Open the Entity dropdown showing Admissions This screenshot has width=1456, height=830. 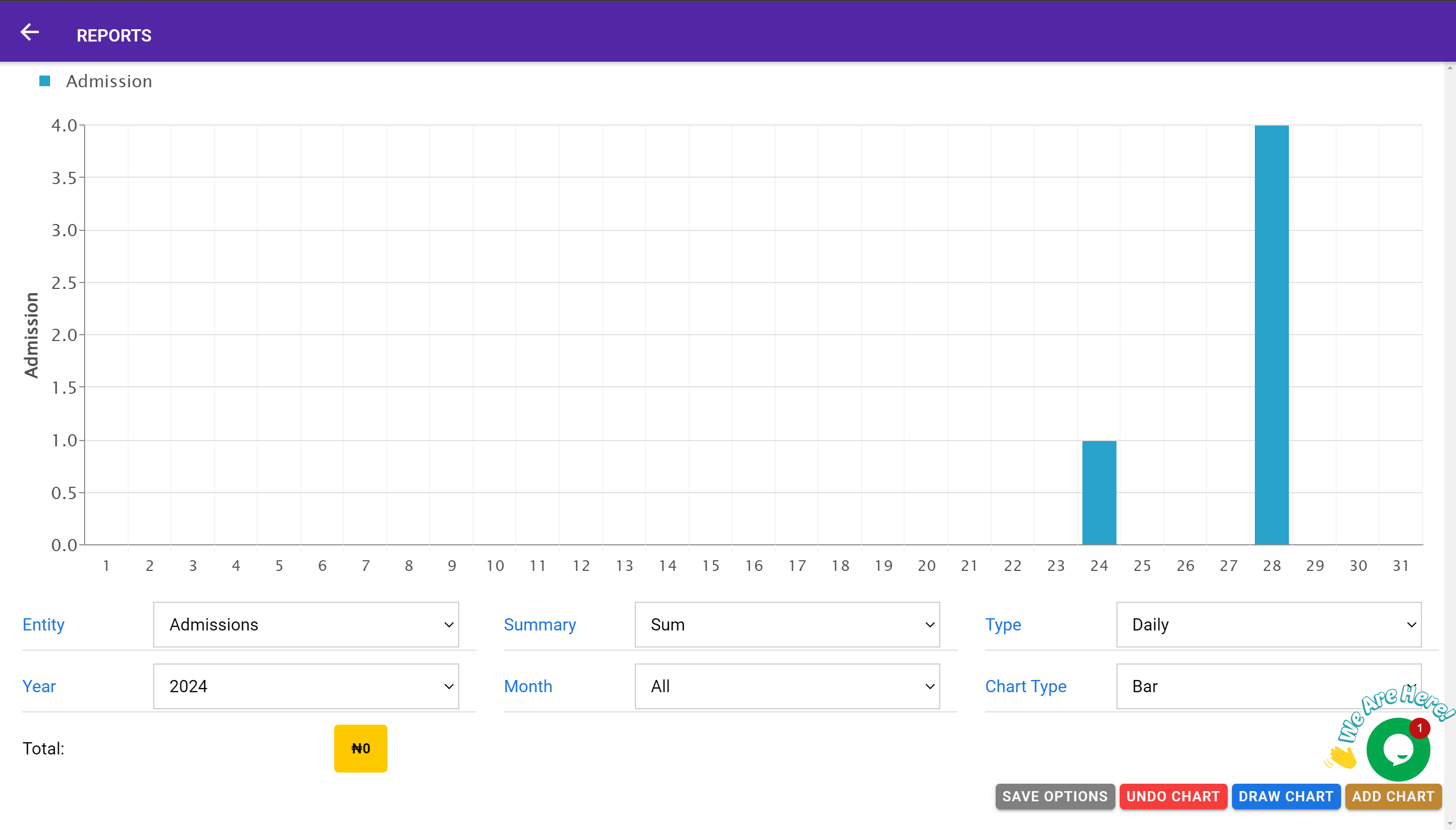(x=306, y=625)
